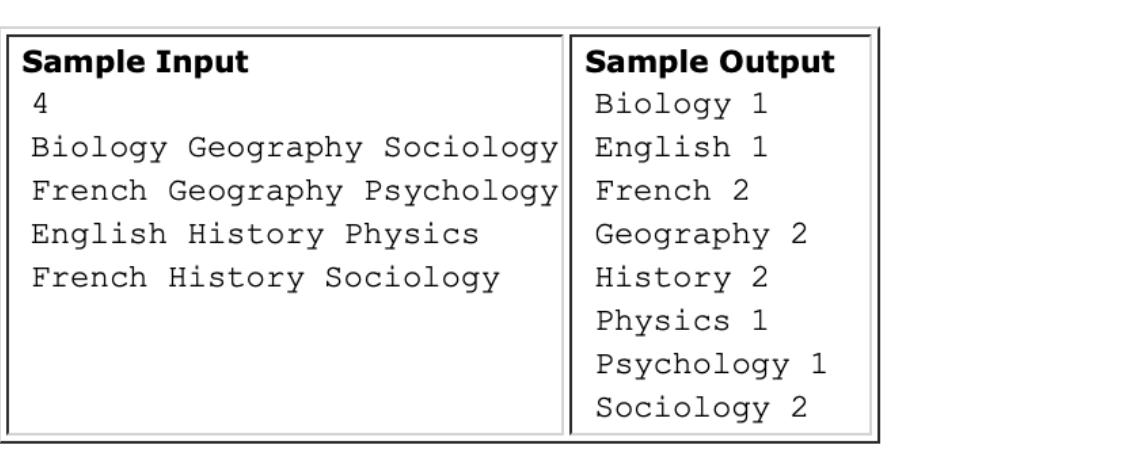Click the Sample Input heading

pyautogui.click(x=135, y=62)
